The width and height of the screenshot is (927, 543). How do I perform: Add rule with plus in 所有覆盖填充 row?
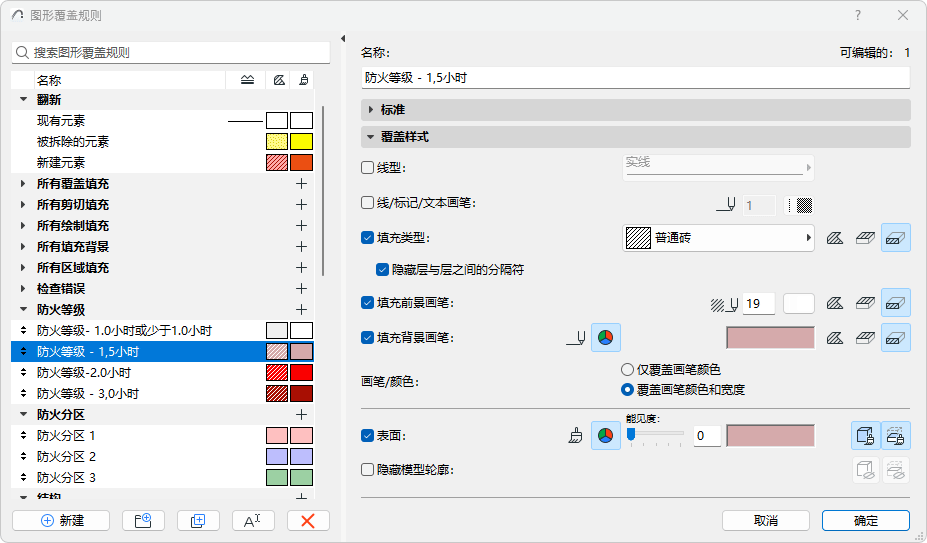[x=302, y=184]
